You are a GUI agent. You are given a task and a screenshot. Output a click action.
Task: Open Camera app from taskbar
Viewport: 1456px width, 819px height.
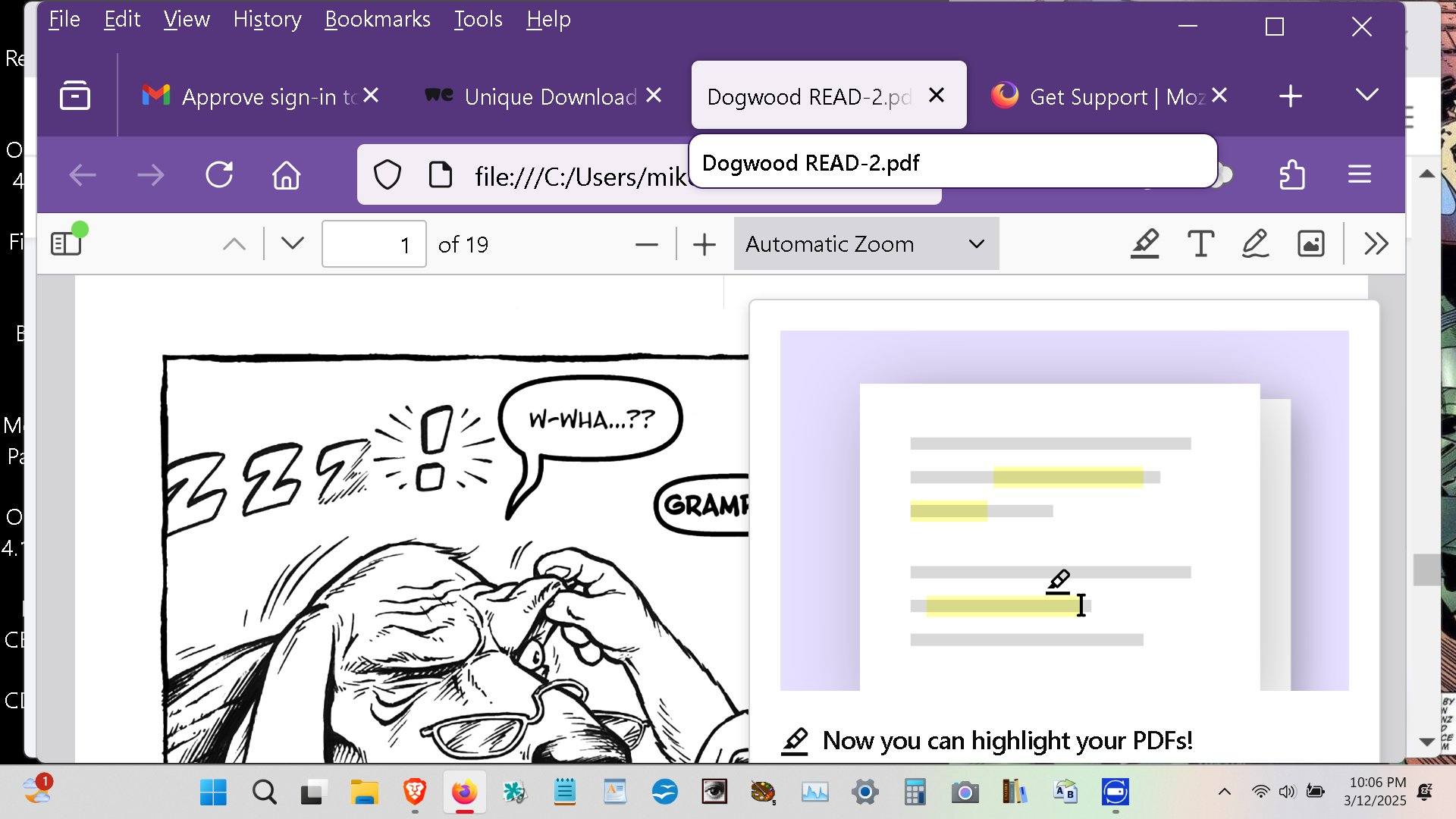965,792
